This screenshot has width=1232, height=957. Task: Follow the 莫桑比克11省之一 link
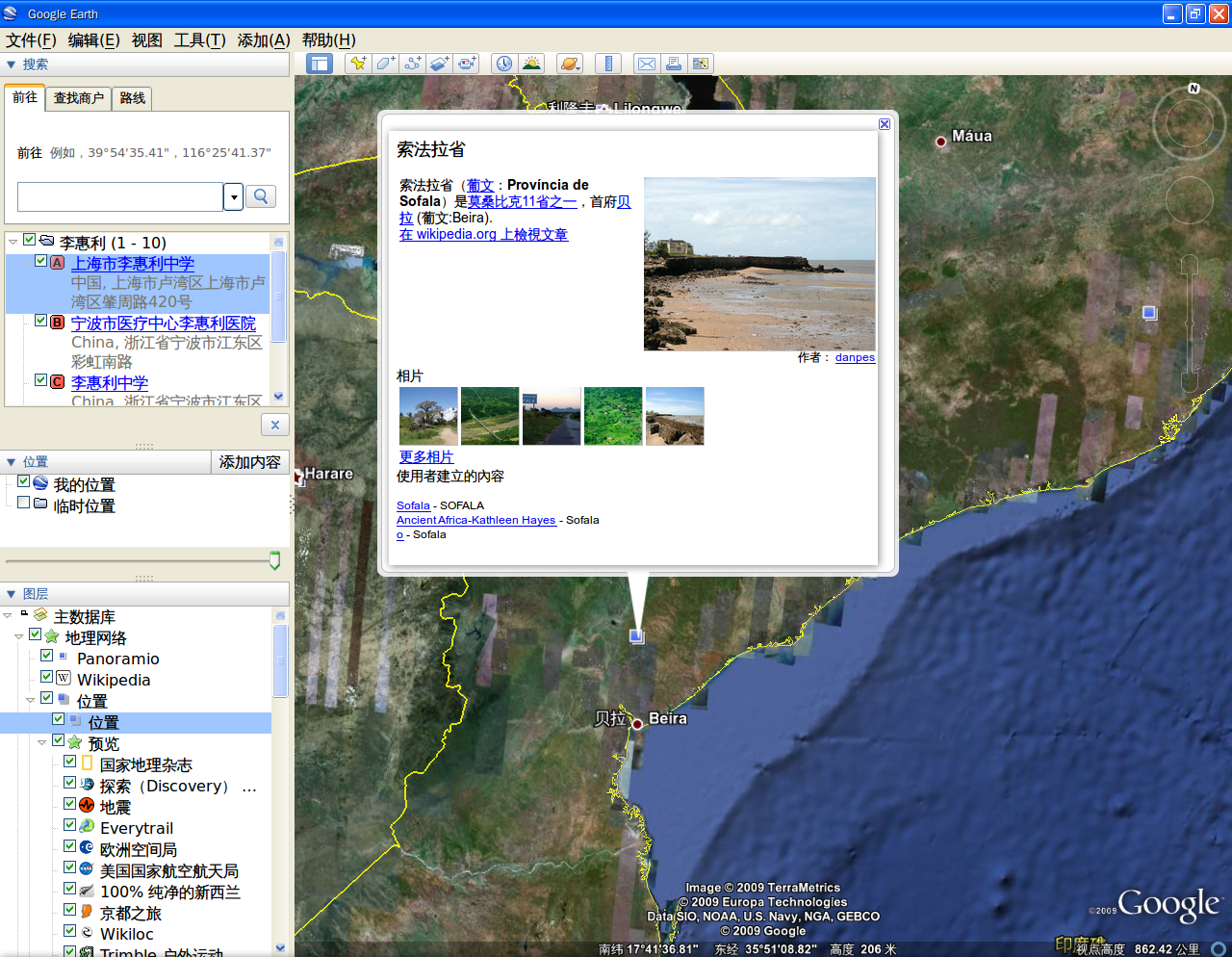click(523, 201)
